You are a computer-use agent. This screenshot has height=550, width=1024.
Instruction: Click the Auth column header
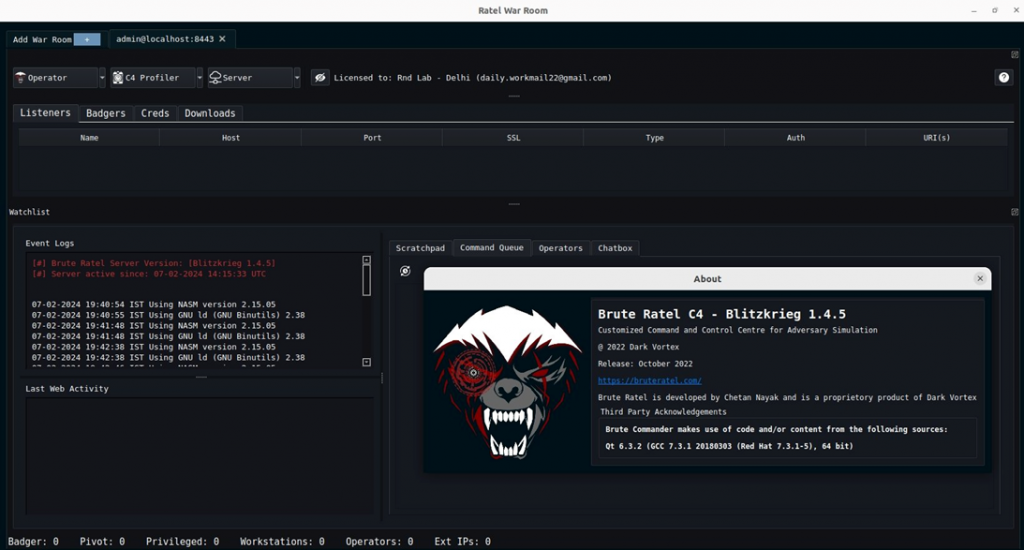795,138
